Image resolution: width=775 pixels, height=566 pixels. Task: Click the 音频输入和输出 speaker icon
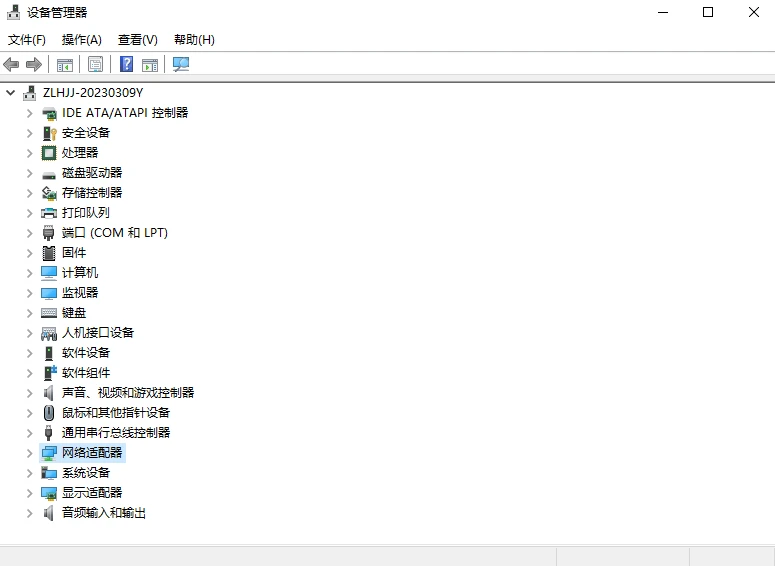pyautogui.click(x=48, y=513)
